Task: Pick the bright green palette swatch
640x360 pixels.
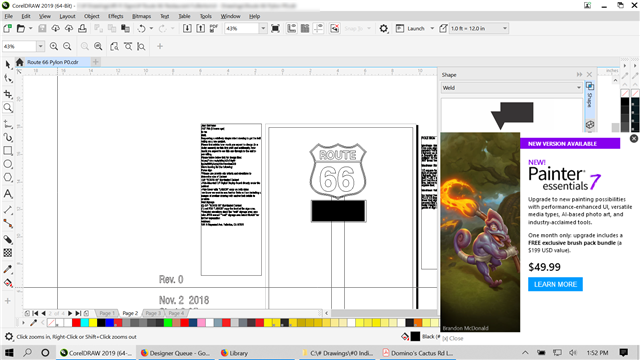Action: pyautogui.click(x=168, y=323)
